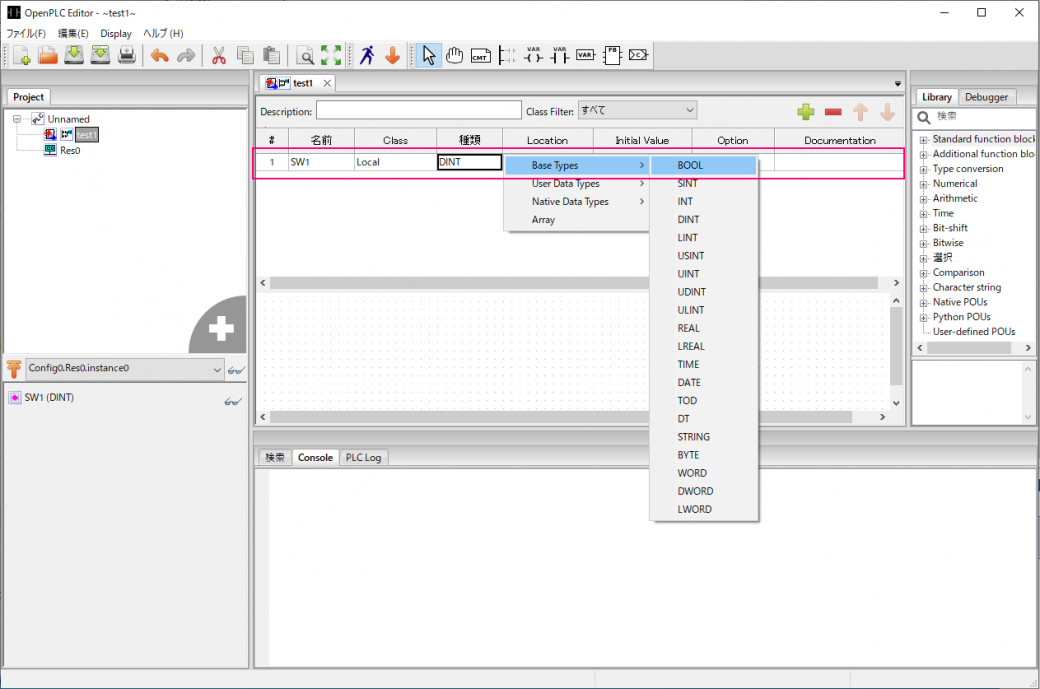Select the hand pan tool
The width and height of the screenshot is (1040, 689).
pos(455,55)
